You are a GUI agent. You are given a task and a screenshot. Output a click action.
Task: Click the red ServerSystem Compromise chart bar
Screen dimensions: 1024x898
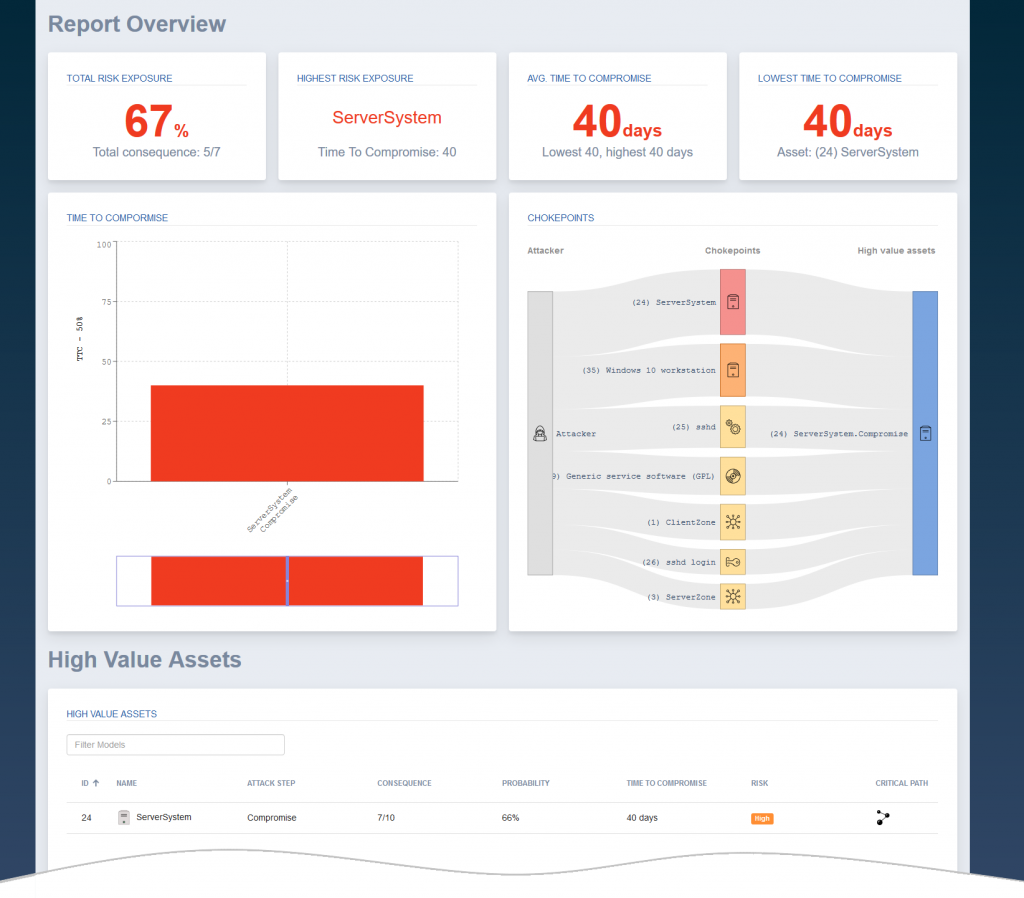(x=287, y=434)
